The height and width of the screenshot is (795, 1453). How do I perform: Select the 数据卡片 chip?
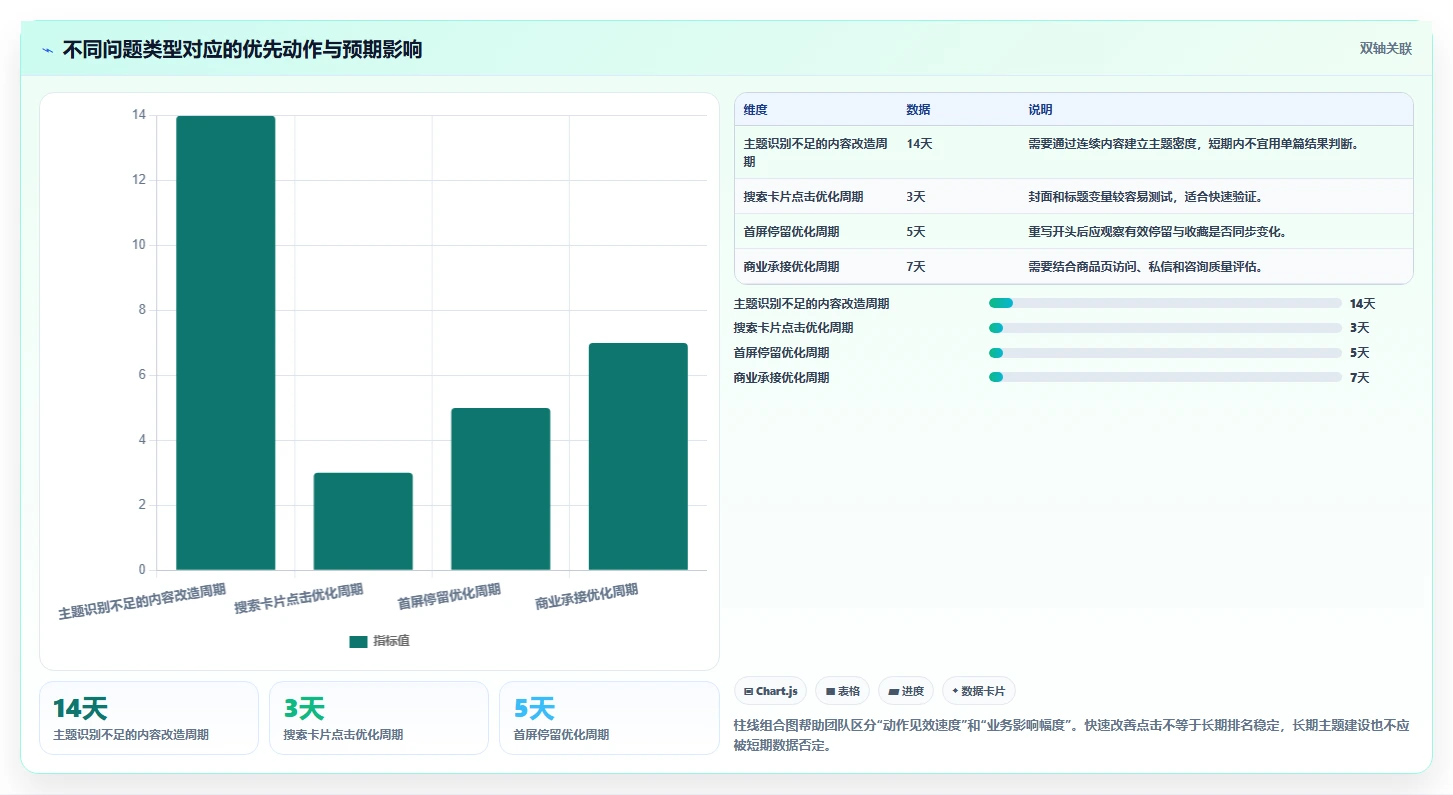pos(979,691)
